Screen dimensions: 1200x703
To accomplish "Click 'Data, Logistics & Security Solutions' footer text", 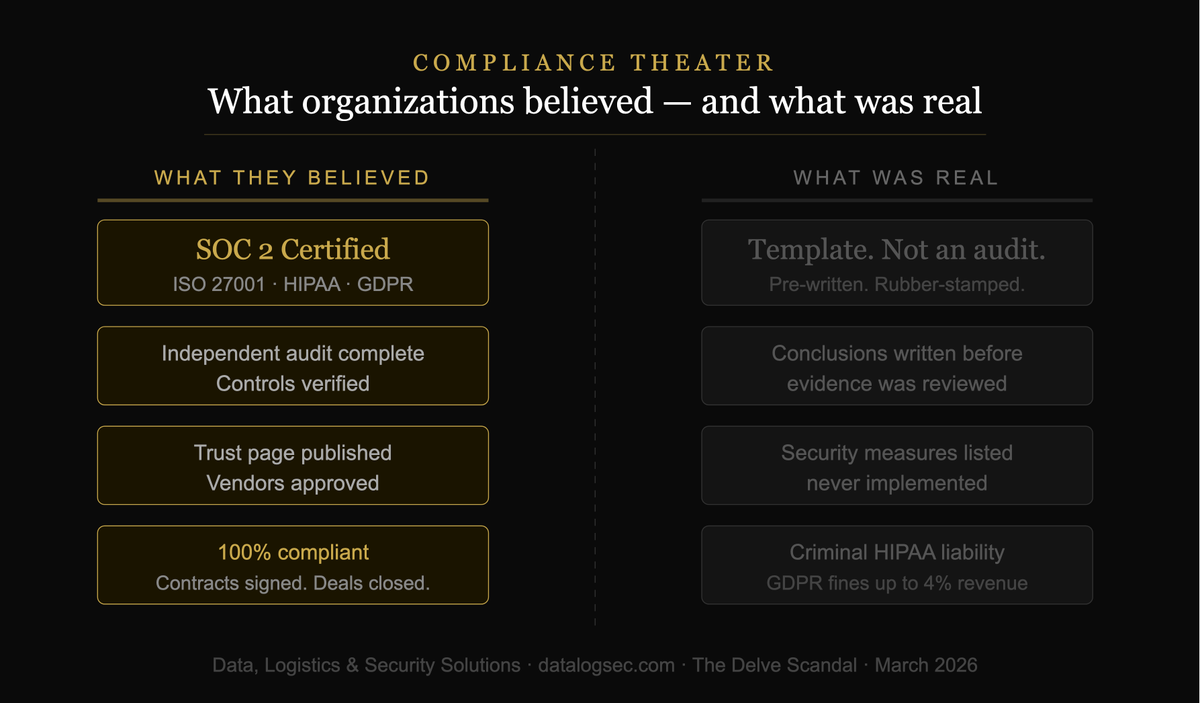I will pos(366,665).
